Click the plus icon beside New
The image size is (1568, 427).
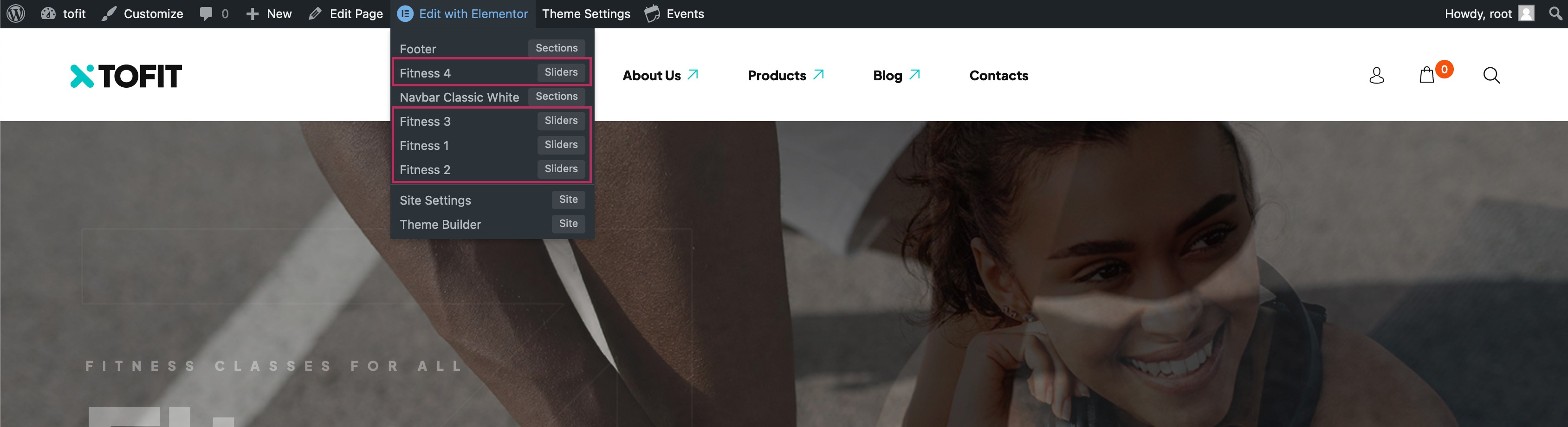pyautogui.click(x=252, y=13)
